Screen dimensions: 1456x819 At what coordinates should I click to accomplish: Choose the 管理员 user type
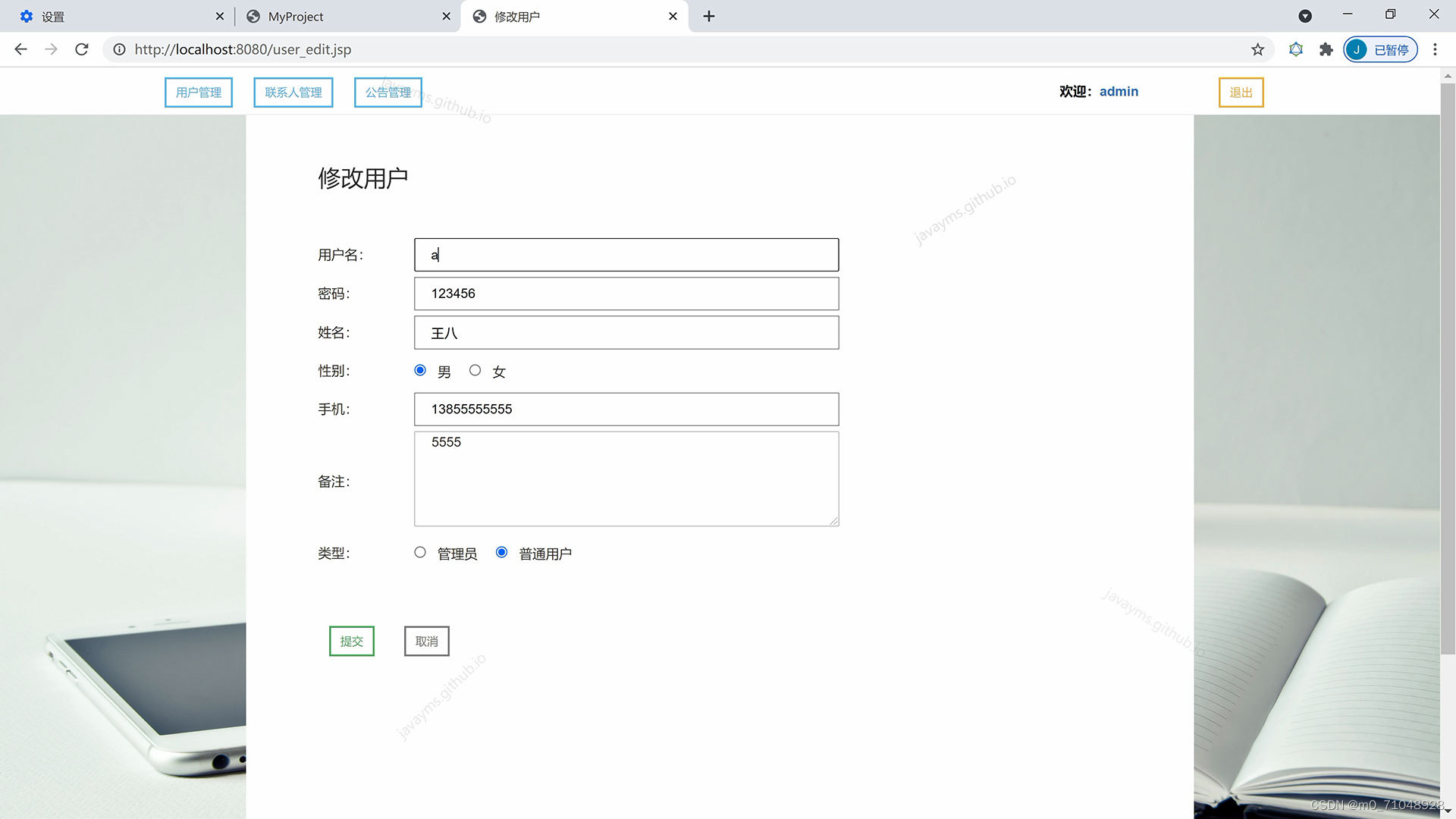(420, 552)
